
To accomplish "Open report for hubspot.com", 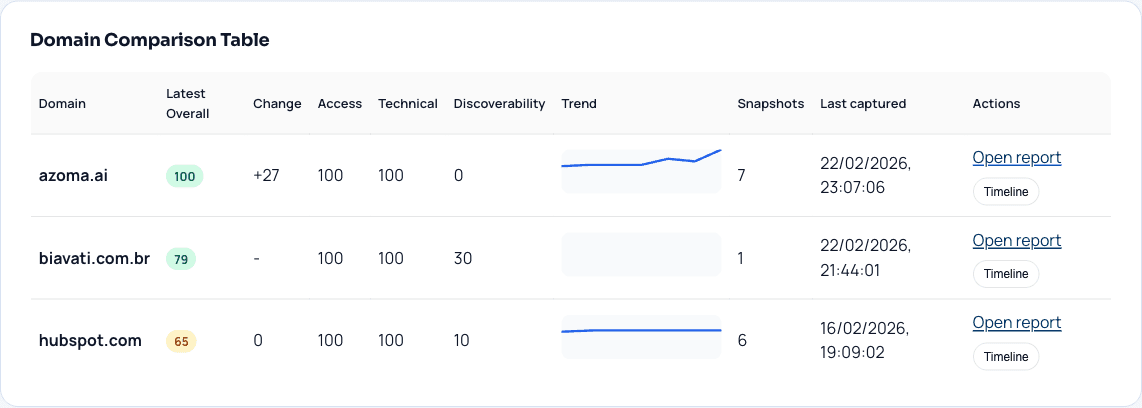I will pos(1016,323).
